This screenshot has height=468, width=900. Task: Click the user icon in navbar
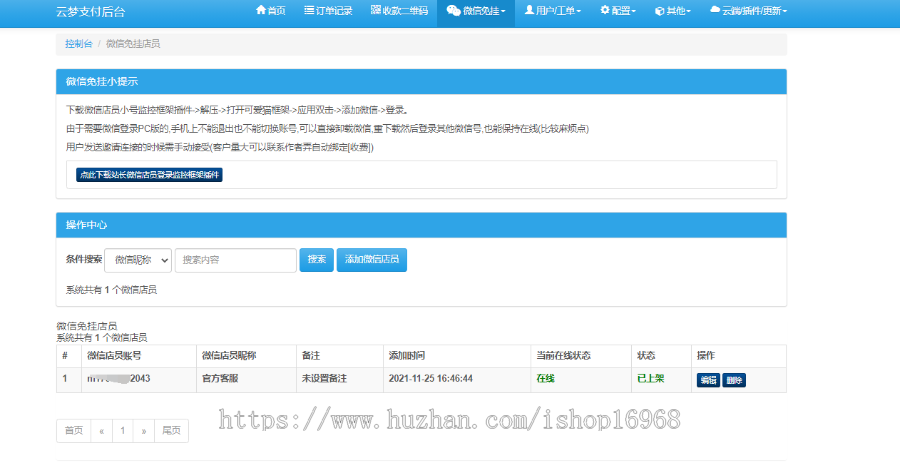[529, 10]
